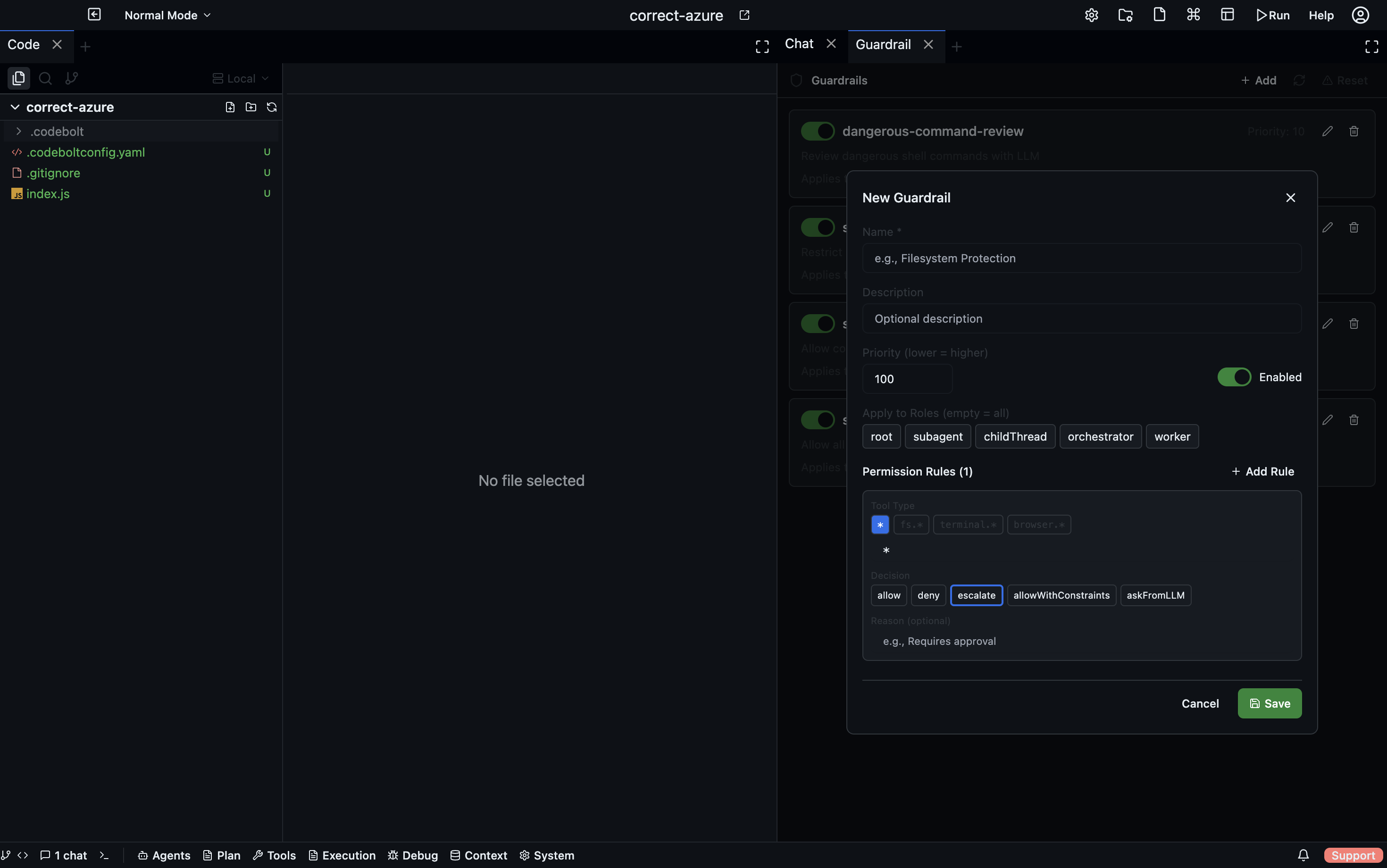Click the Save button

(x=1270, y=703)
